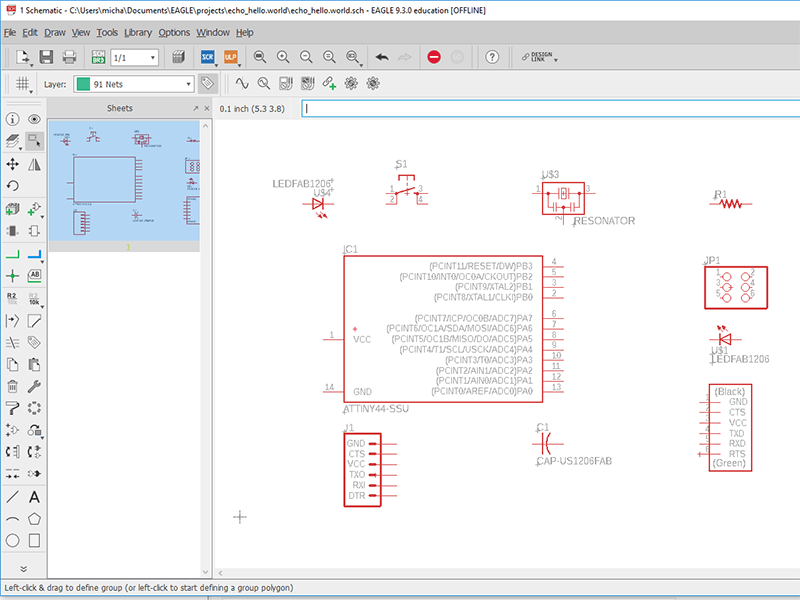The height and width of the screenshot is (600, 800).
Task: Undock the Sheets panel
Action: pos(195,108)
